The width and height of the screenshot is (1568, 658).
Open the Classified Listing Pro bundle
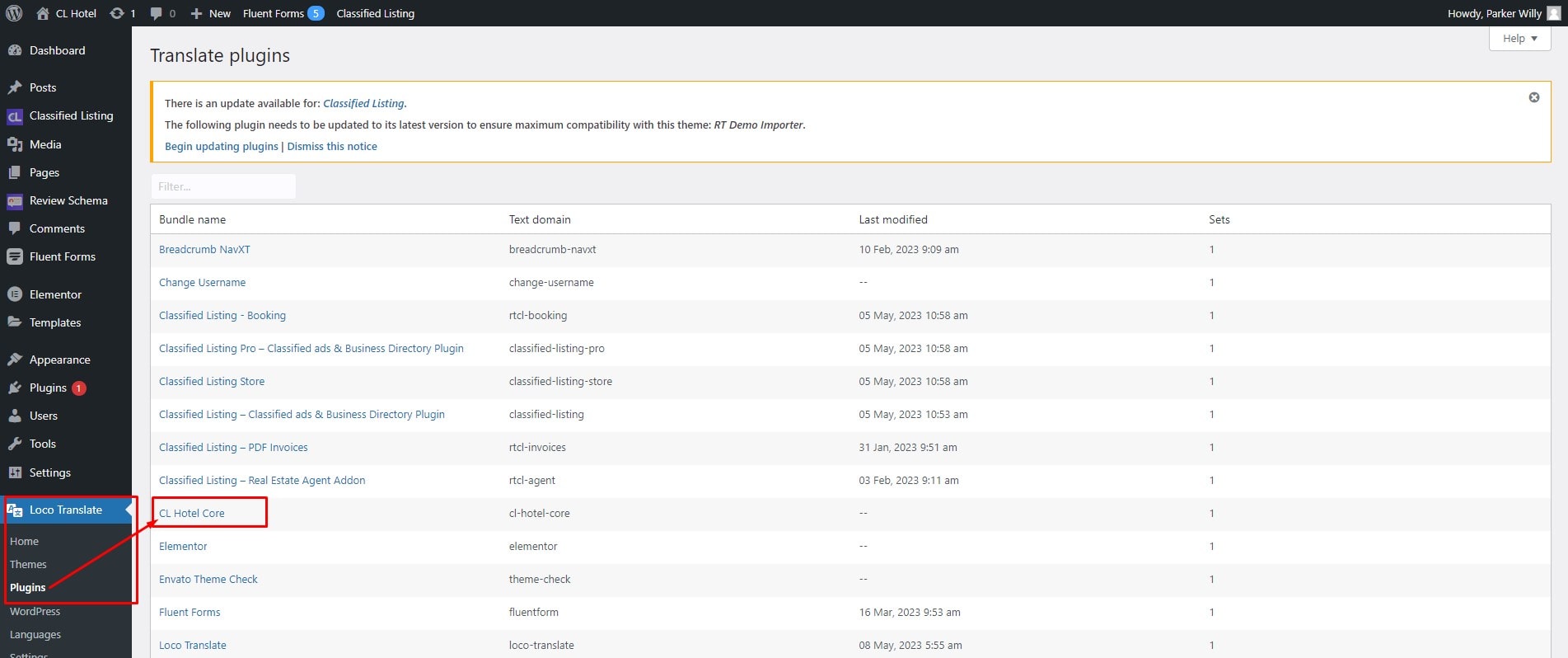311,348
